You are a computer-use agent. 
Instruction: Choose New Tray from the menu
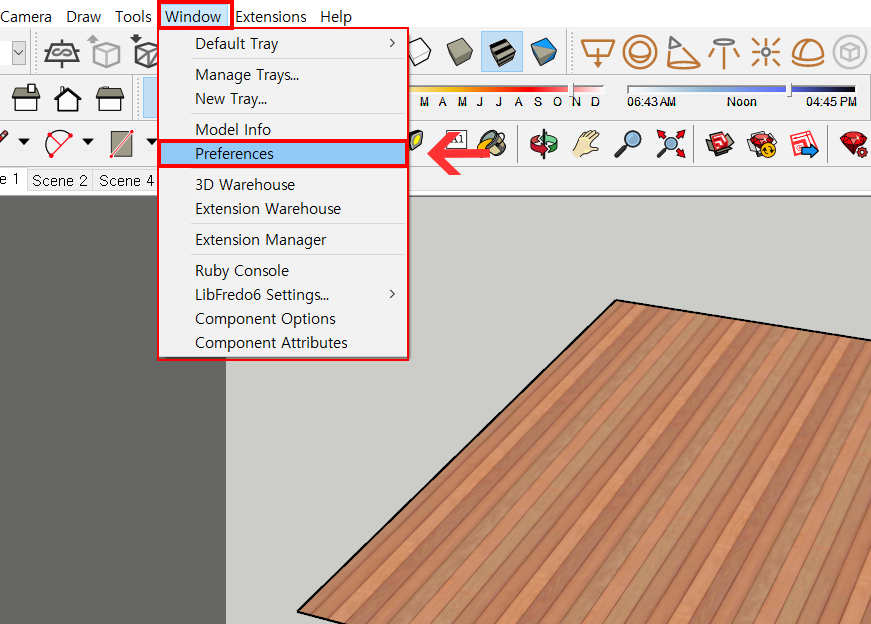tap(283, 99)
